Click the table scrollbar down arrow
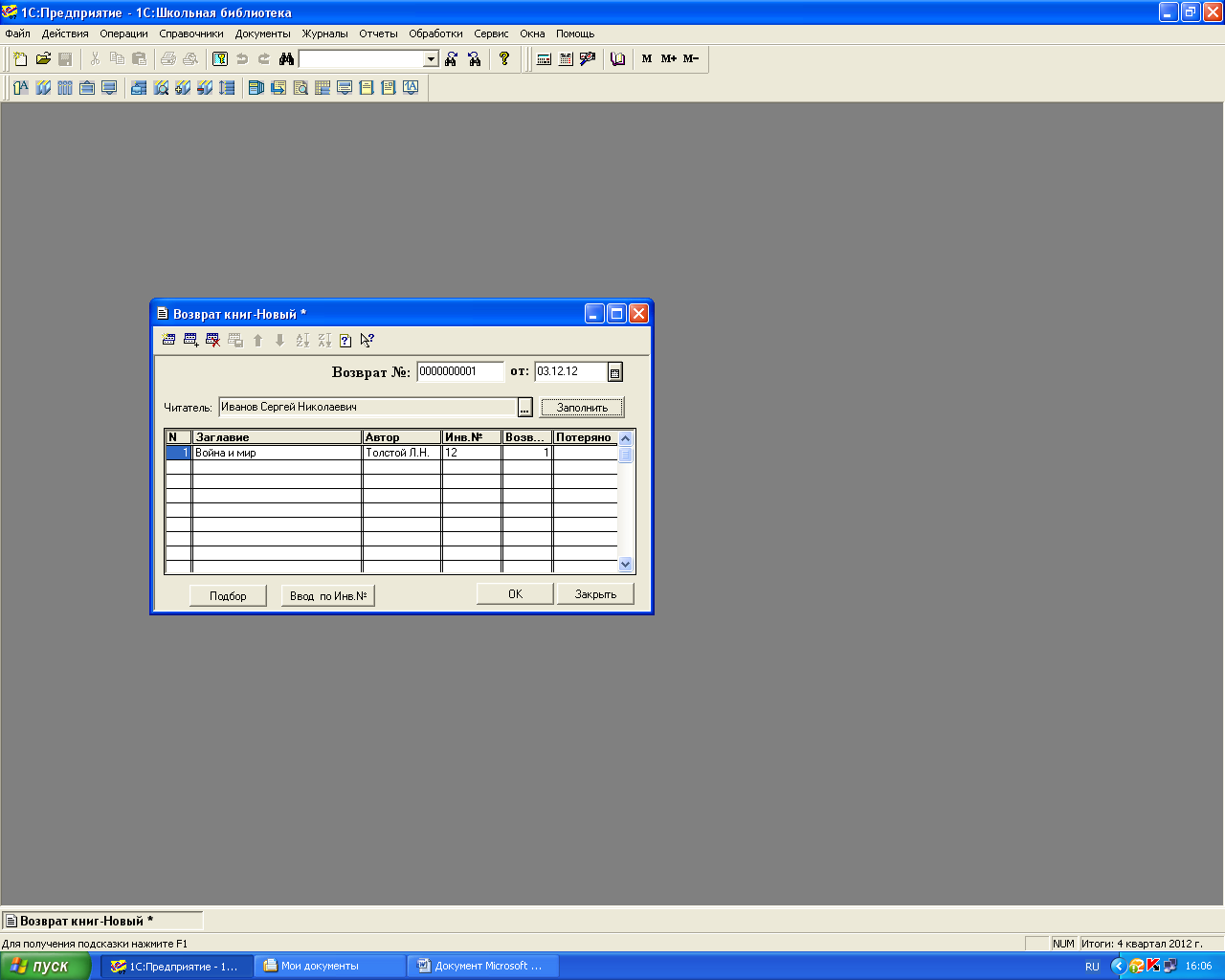Image resolution: width=1225 pixels, height=980 pixels. (626, 565)
